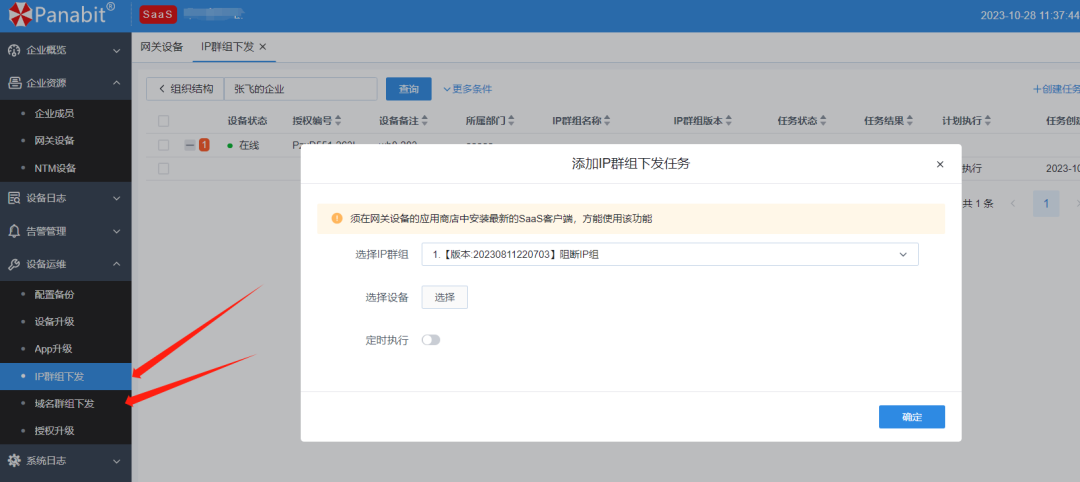Open 配置备份 in sidebar

(x=54, y=295)
